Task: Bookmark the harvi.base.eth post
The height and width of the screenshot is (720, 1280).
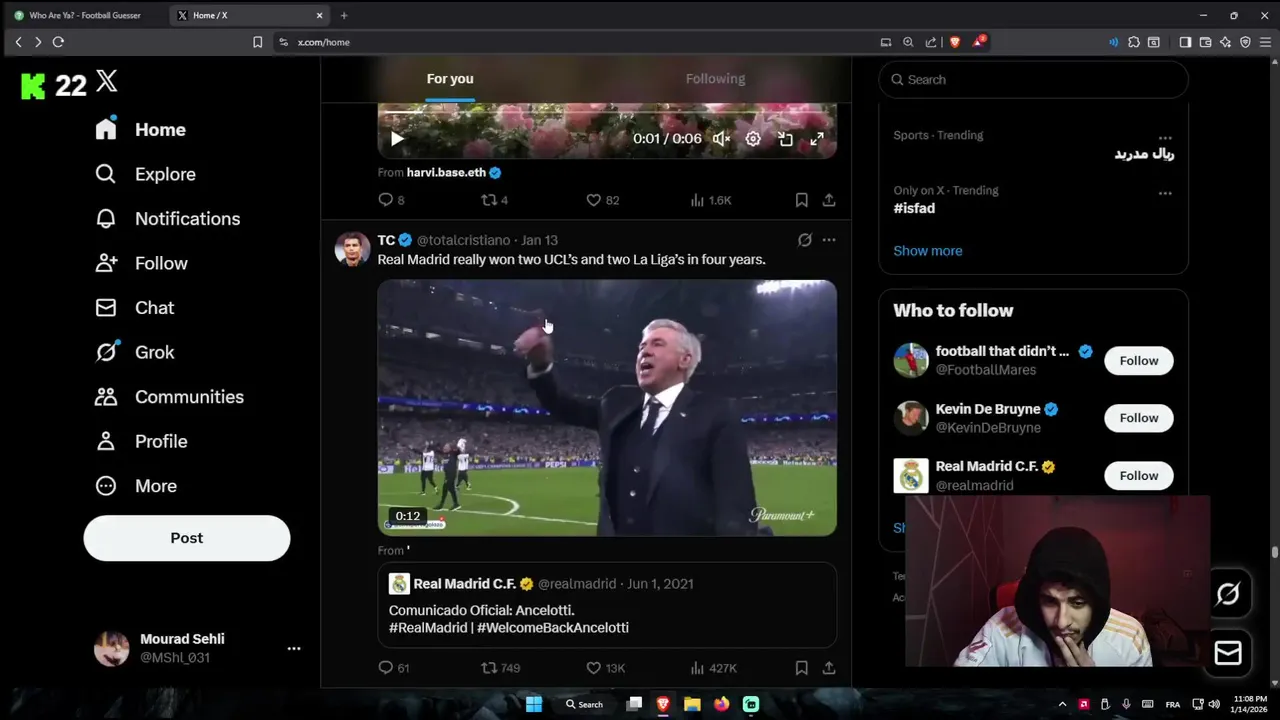Action: tap(801, 200)
